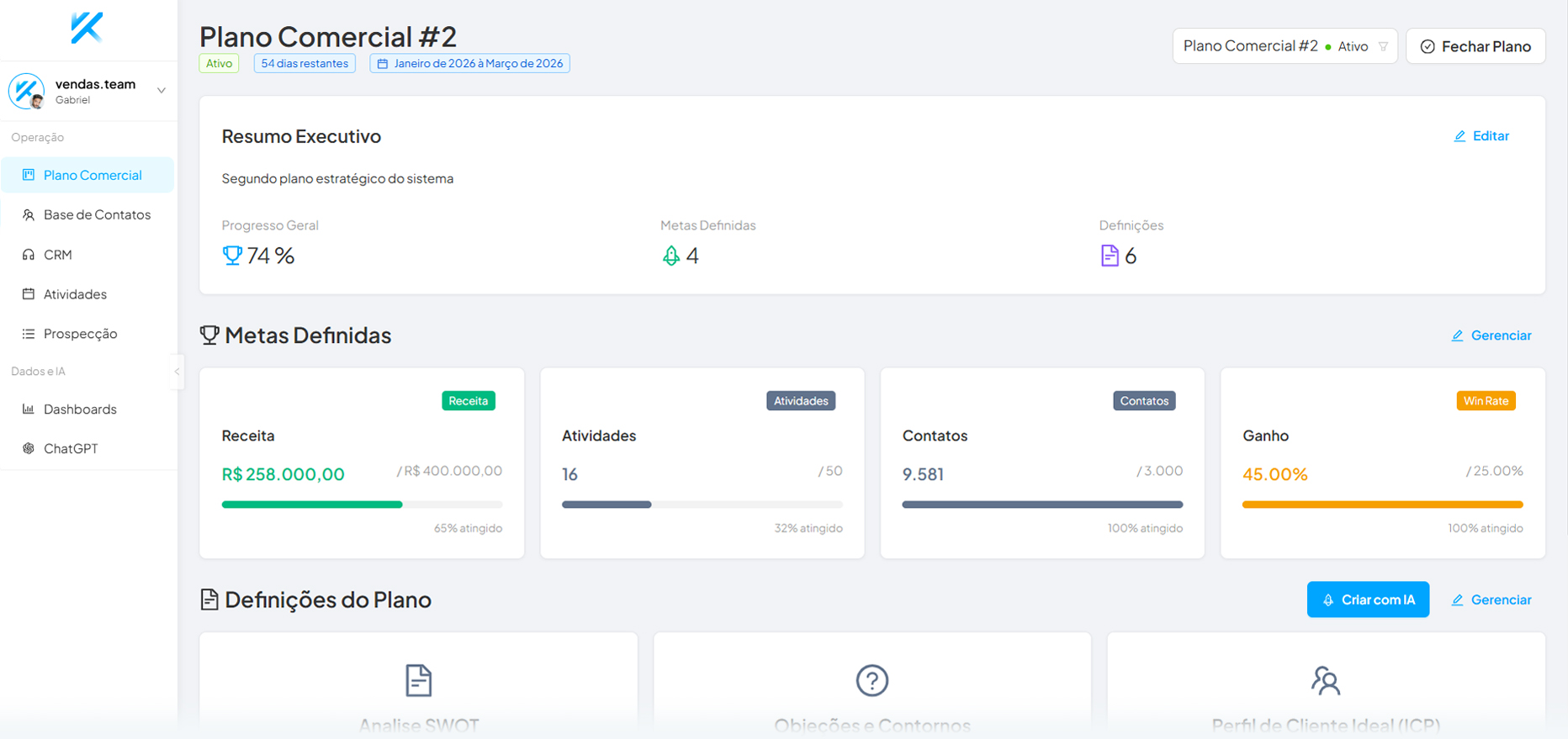This screenshot has width=1568, height=739.
Task: Open Base de Contatos in sidebar
Action: coord(97,215)
